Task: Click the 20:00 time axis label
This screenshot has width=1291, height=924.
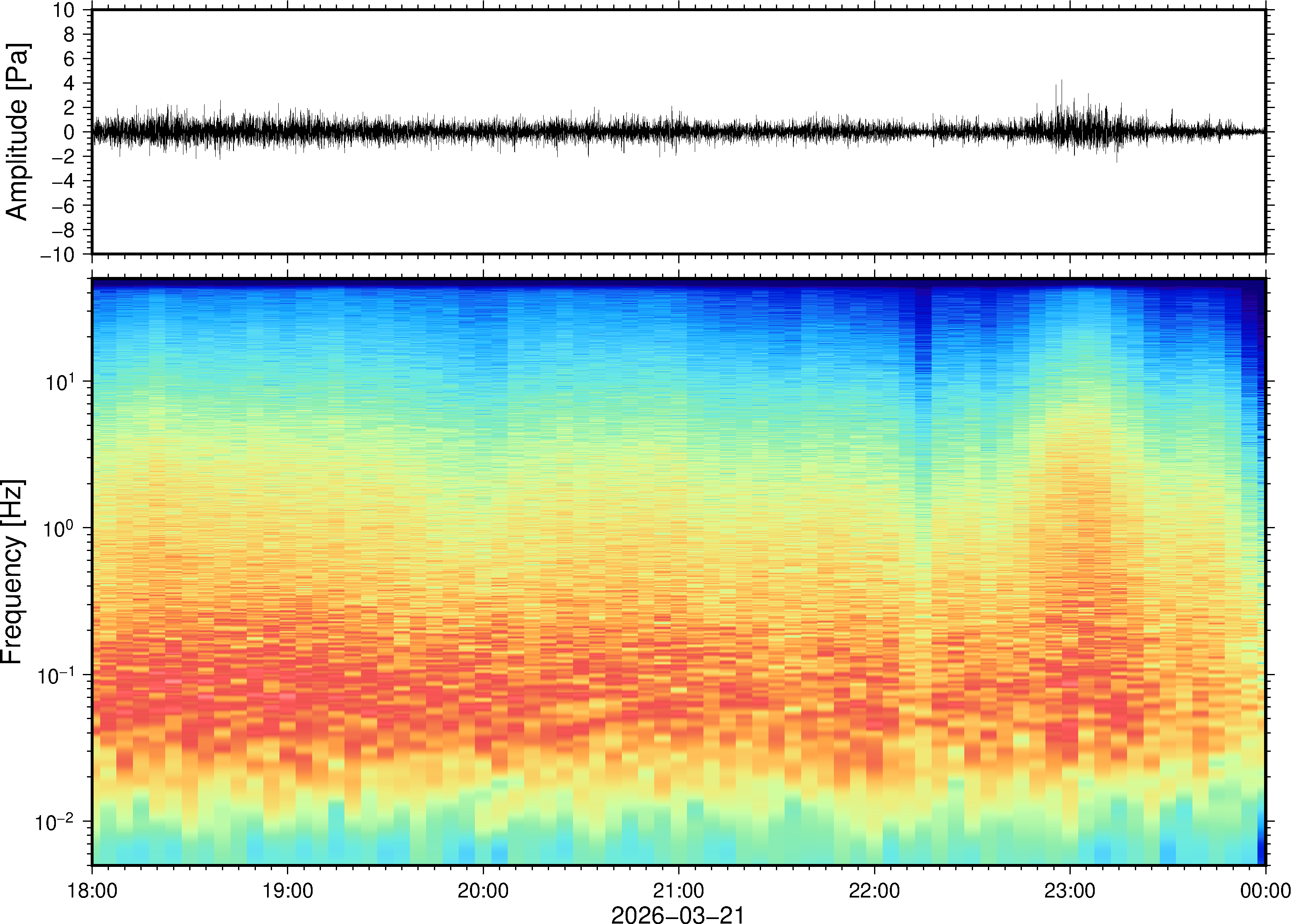Action: [x=483, y=890]
